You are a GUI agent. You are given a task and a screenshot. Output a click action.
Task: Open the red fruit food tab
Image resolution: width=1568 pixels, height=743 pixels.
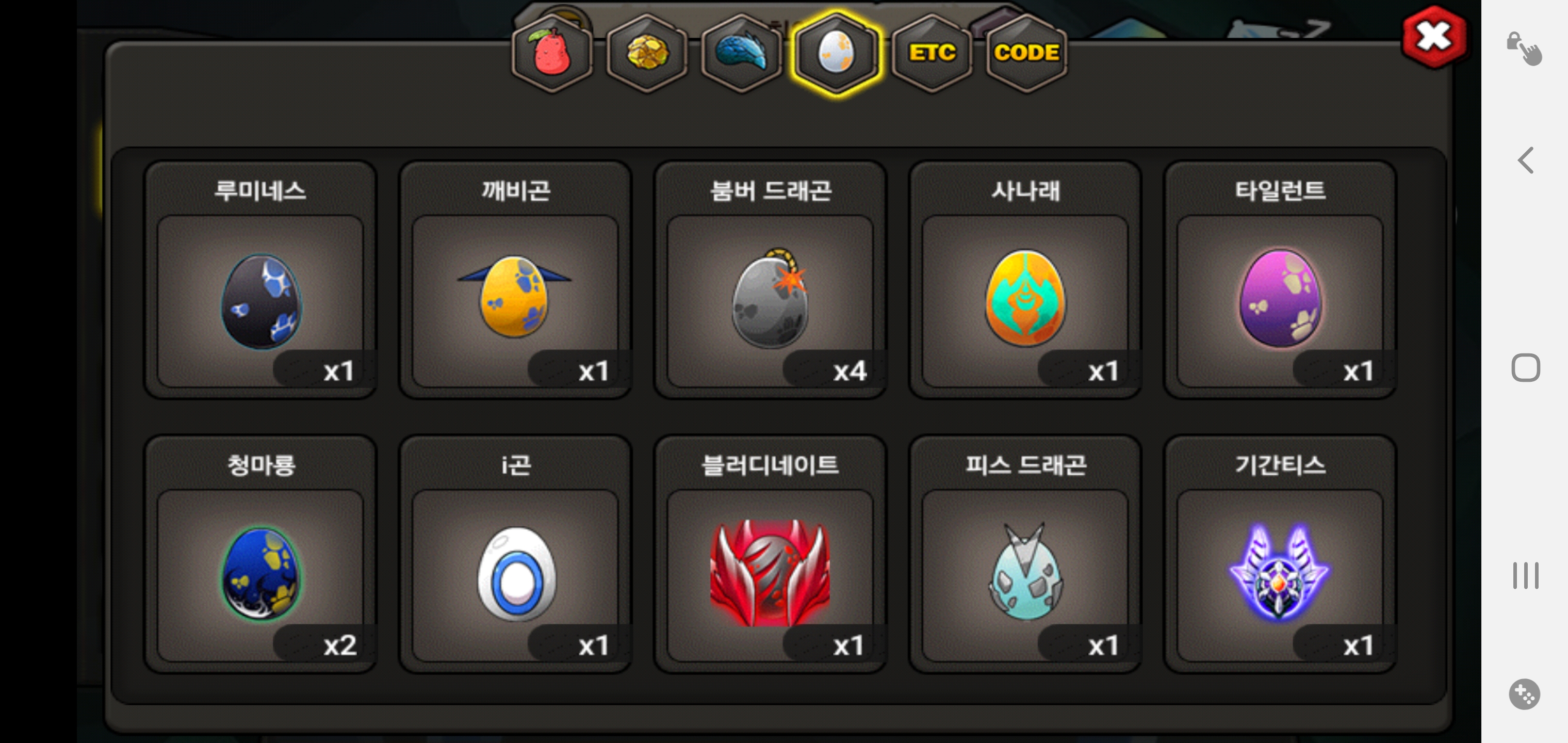[551, 53]
